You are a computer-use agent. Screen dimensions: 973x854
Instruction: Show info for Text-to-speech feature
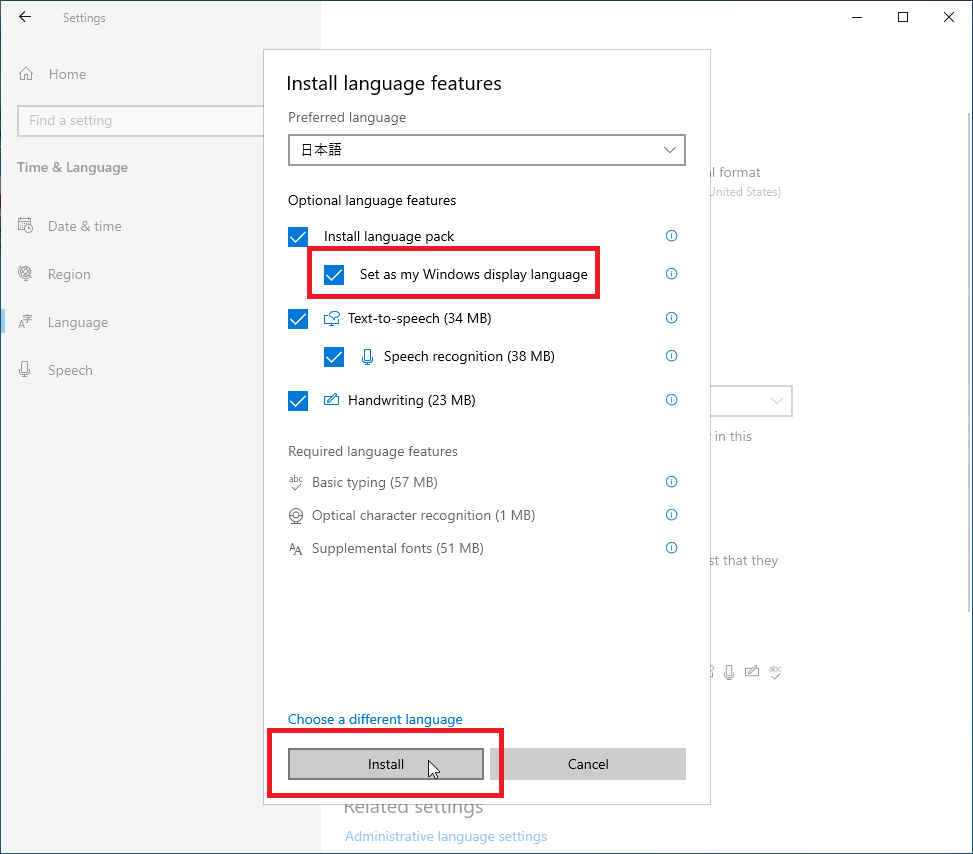pyautogui.click(x=671, y=318)
